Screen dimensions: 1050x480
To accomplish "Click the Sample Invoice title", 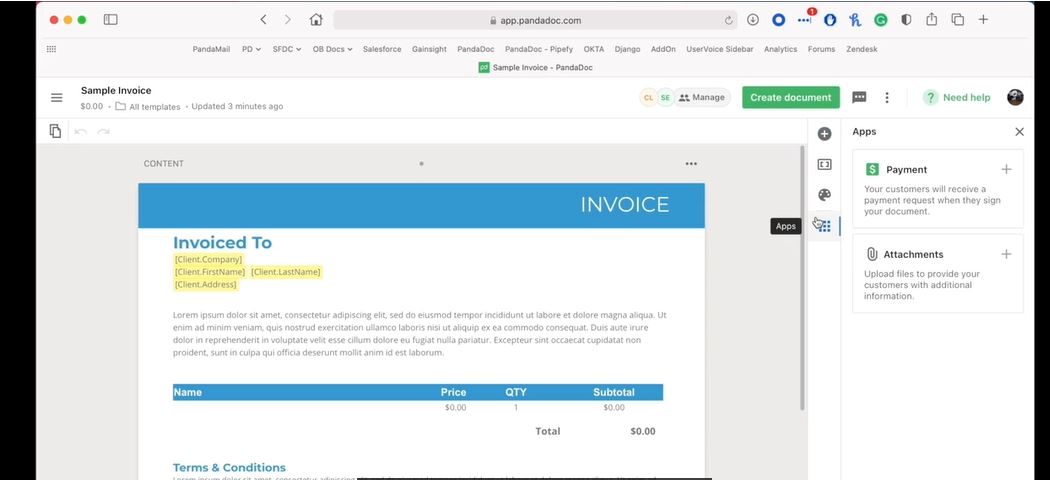I will pos(116,90).
